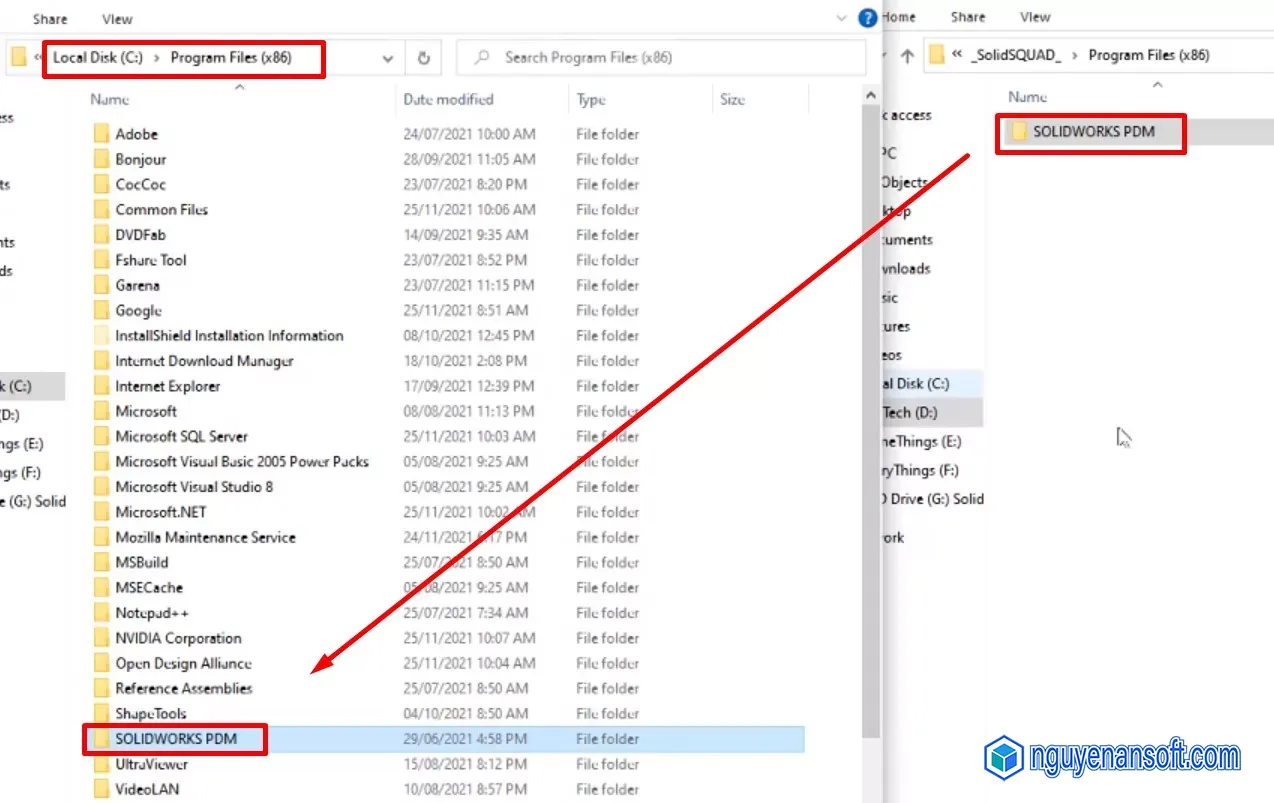
Task: Click the vertical scrollbar of the file list
Action: pos(869,400)
